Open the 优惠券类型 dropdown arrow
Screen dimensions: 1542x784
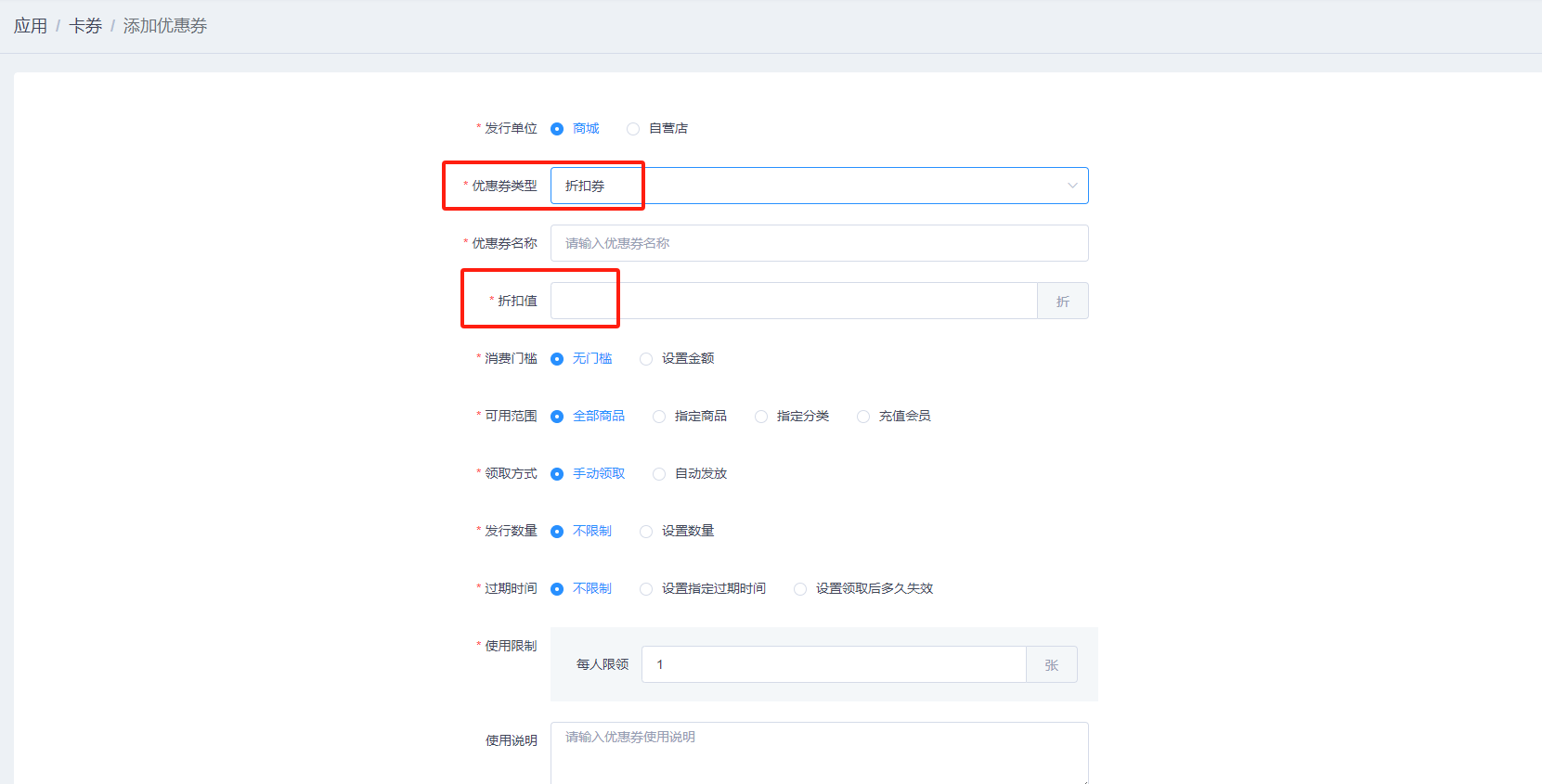click(x=1071, y=186)
